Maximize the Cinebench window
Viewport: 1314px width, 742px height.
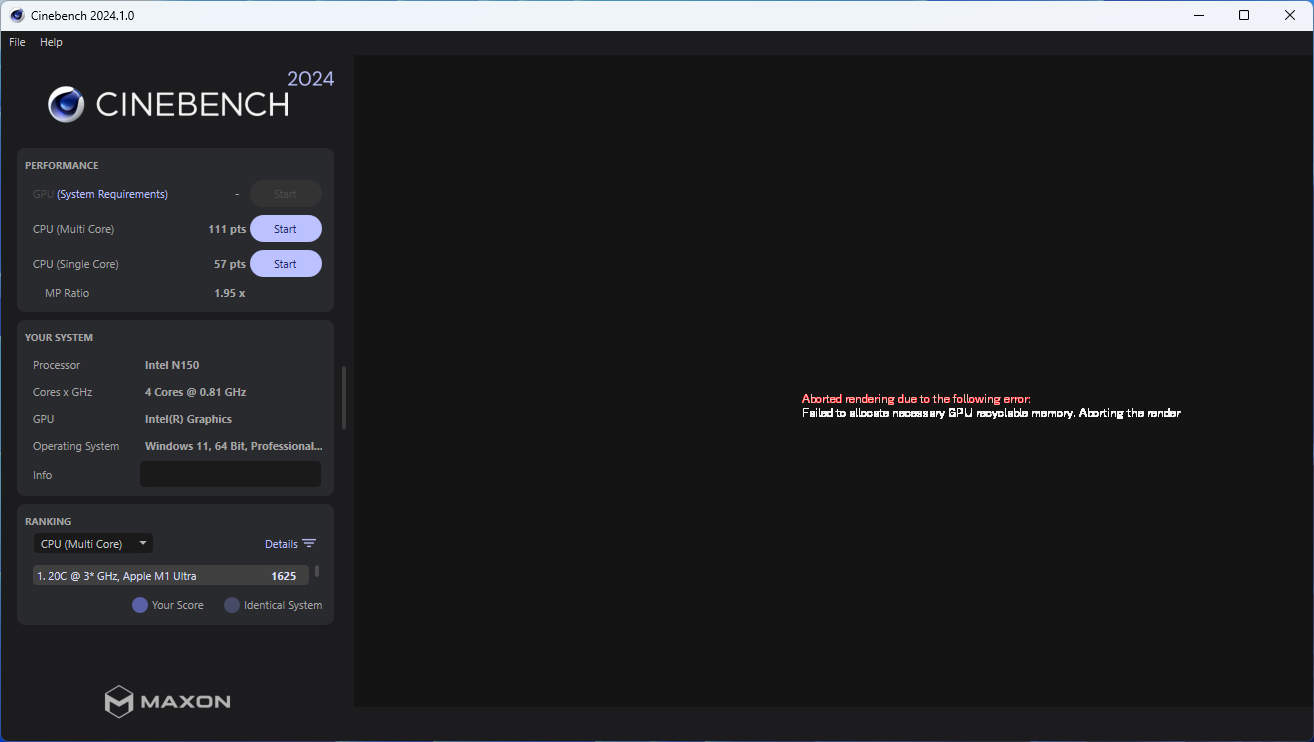pyautogui.click(x=1244, y=15)
